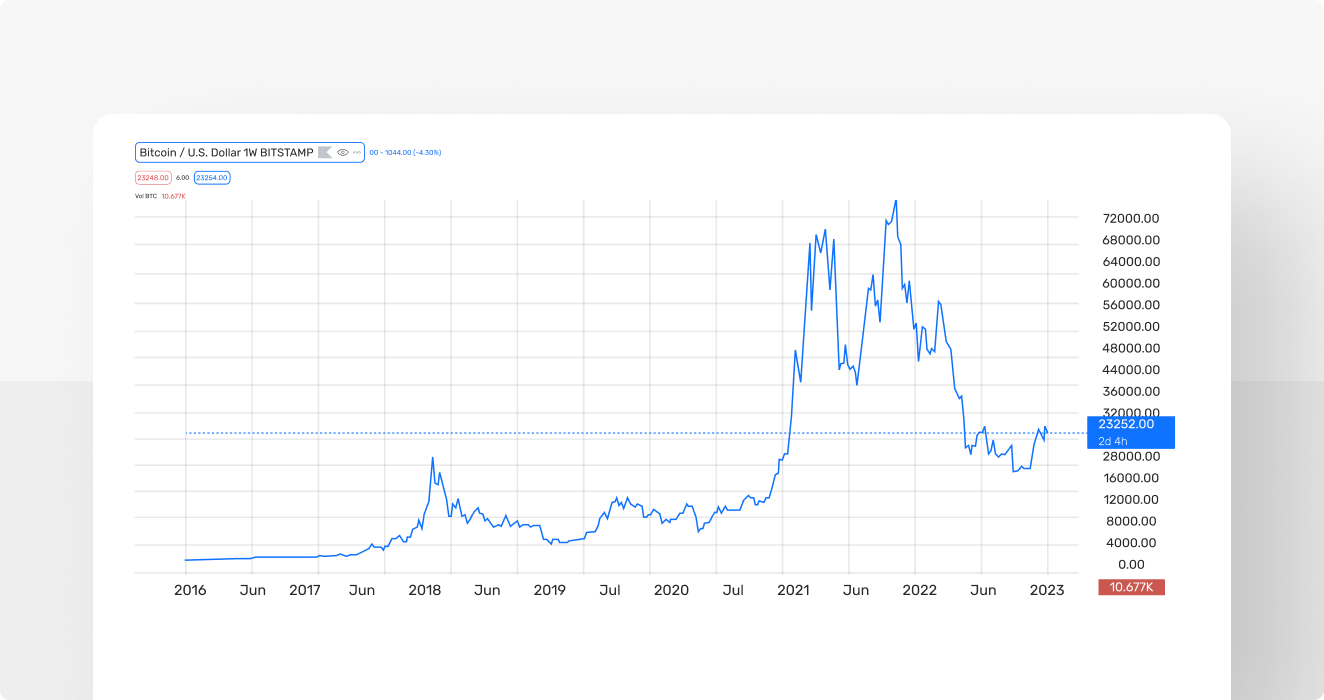Click the red sell price 23248.00

click(x=153, y=178)
